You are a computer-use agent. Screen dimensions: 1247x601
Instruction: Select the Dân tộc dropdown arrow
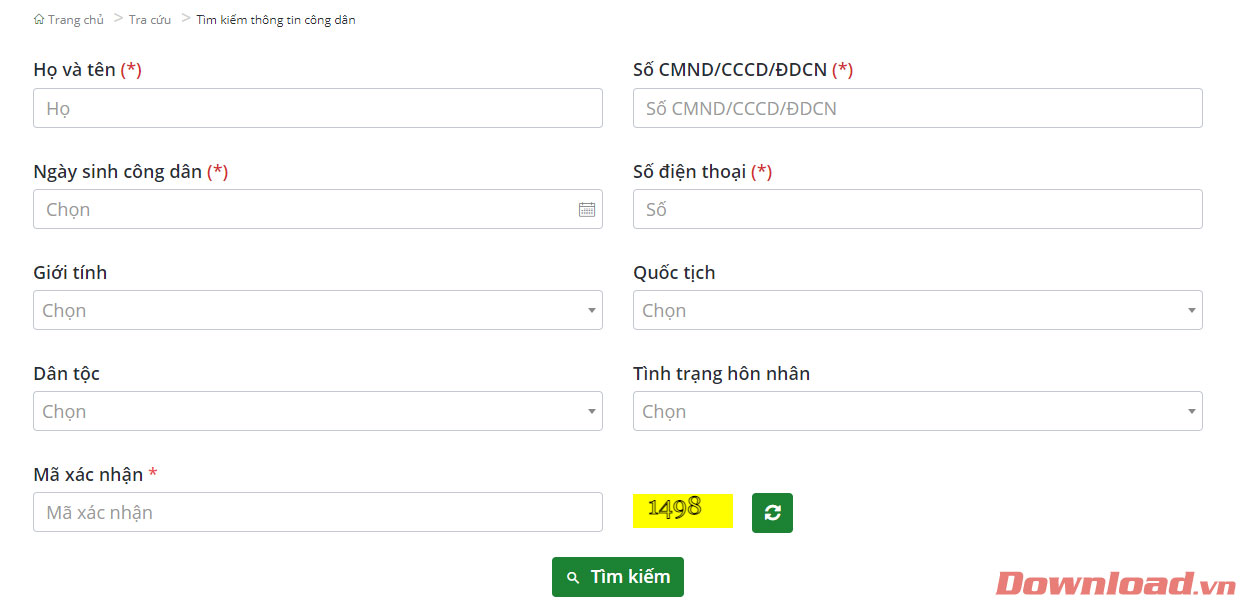pos(591,411)
